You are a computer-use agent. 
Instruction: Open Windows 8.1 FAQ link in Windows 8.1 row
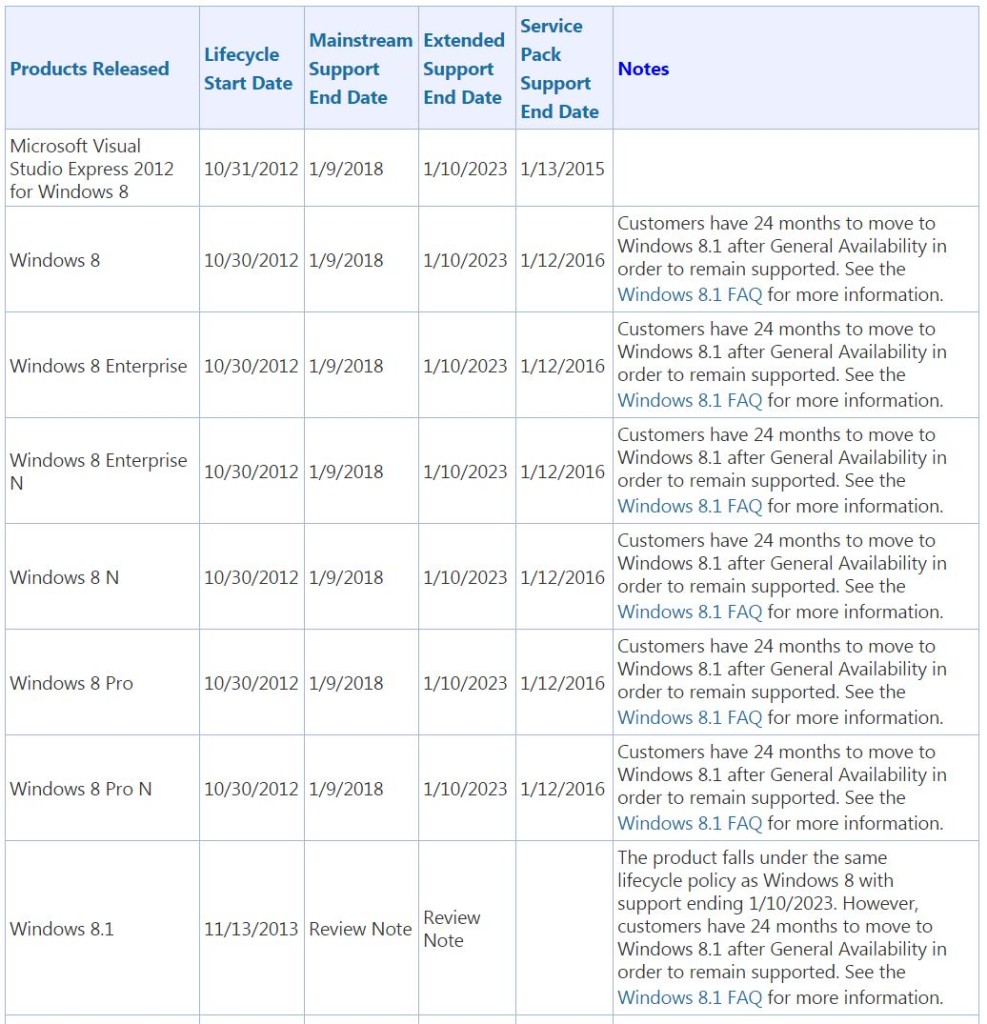[689, 998]
